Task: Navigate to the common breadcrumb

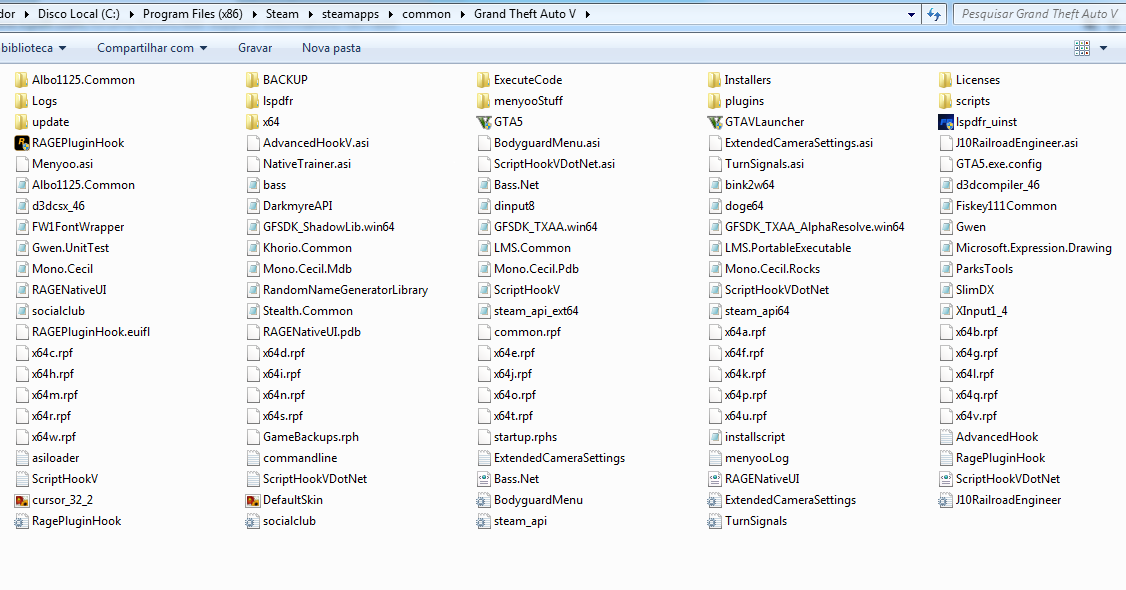Action: (x=427, y=14)
